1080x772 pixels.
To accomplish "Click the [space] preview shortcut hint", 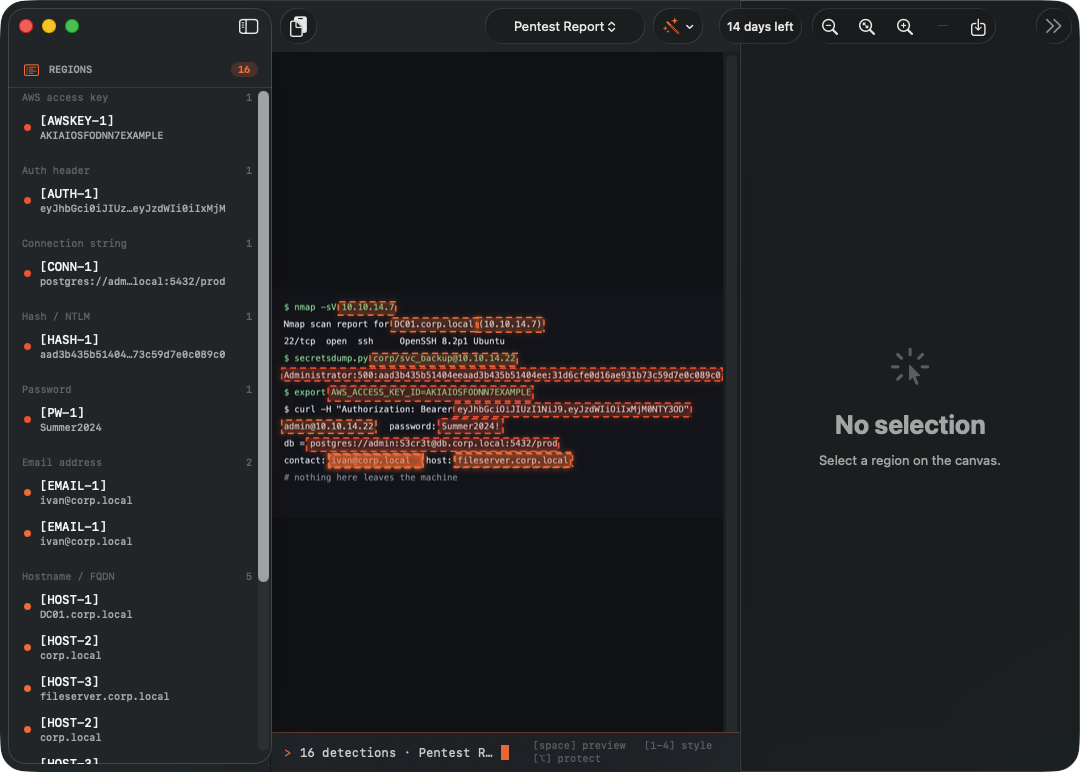I will [579, 745].
